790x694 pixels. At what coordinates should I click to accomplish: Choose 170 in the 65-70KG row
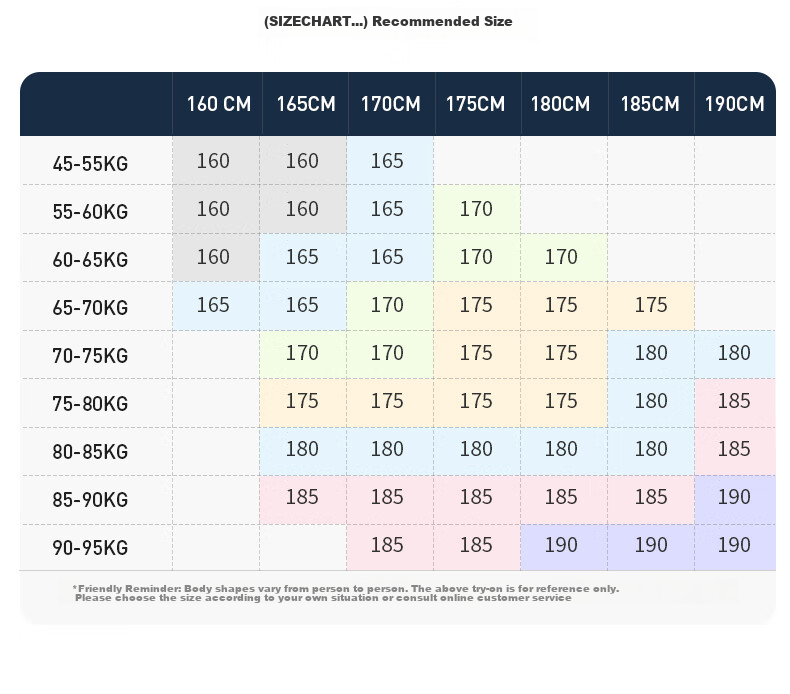pyautogui.click(x=387, y=305)
